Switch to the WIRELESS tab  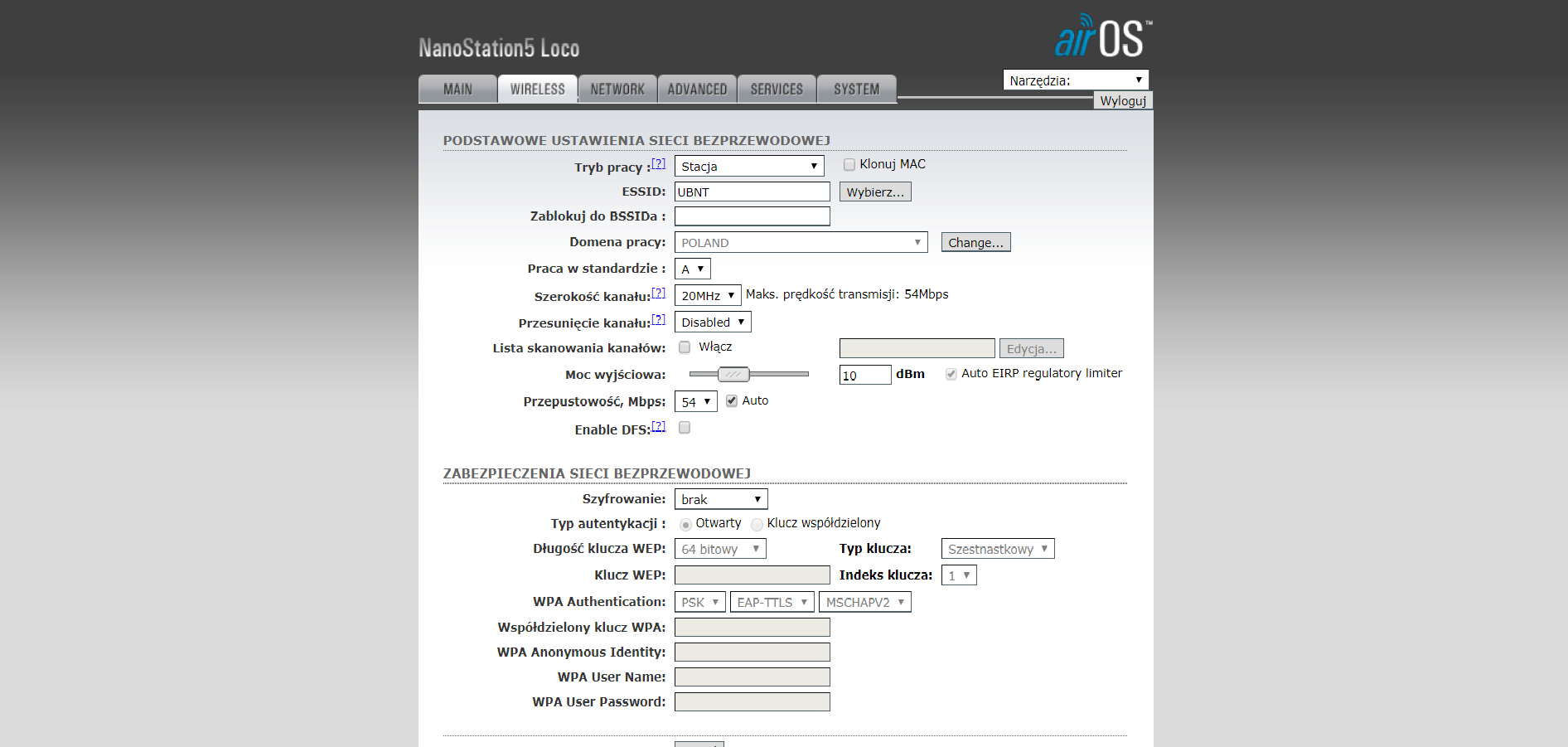click(537, 89)
